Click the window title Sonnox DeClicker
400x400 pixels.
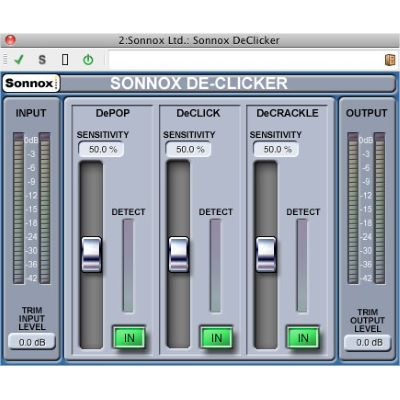[199, 40]
